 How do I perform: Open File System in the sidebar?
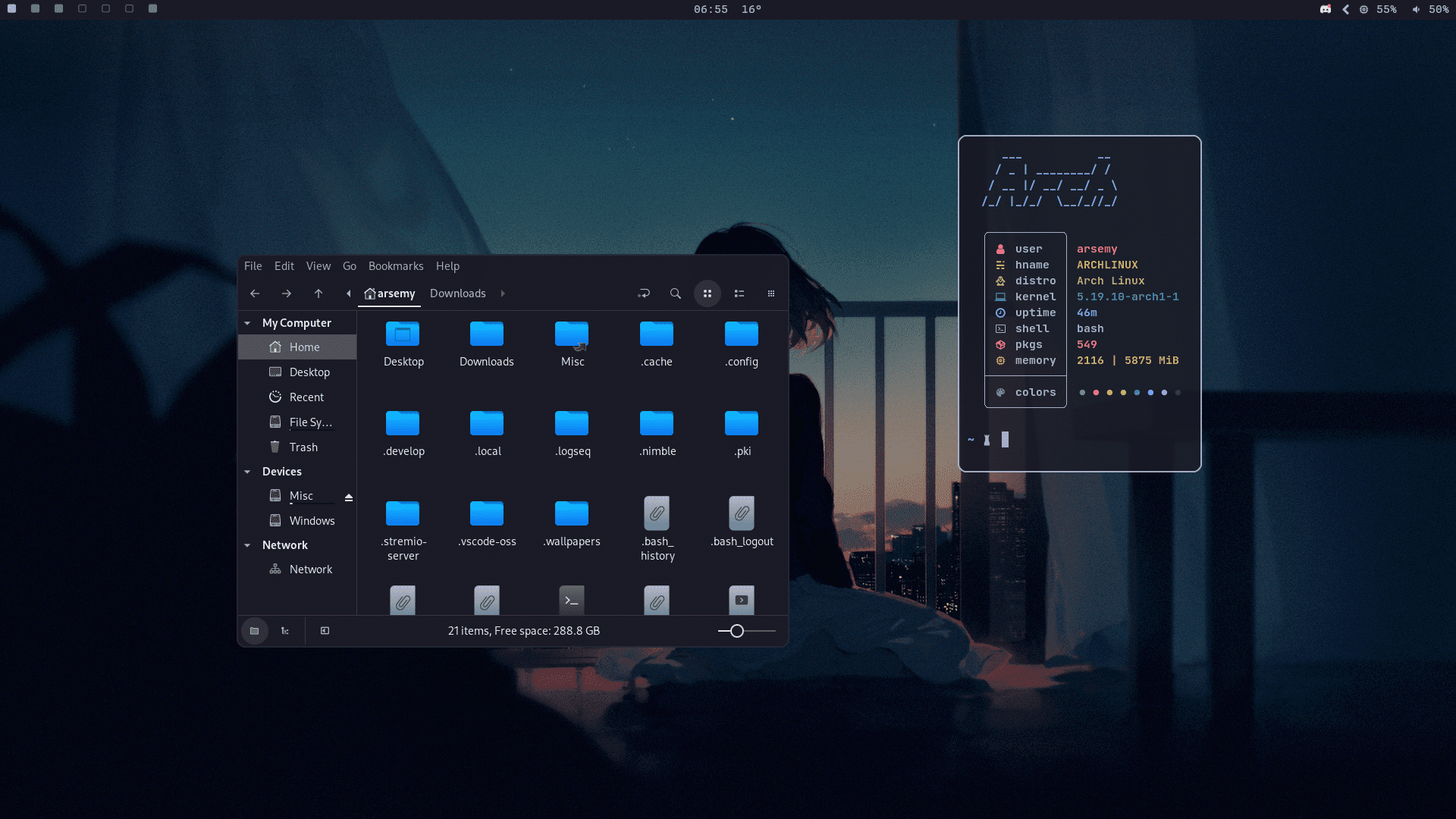pyautogui.click(x=297, y=422)
